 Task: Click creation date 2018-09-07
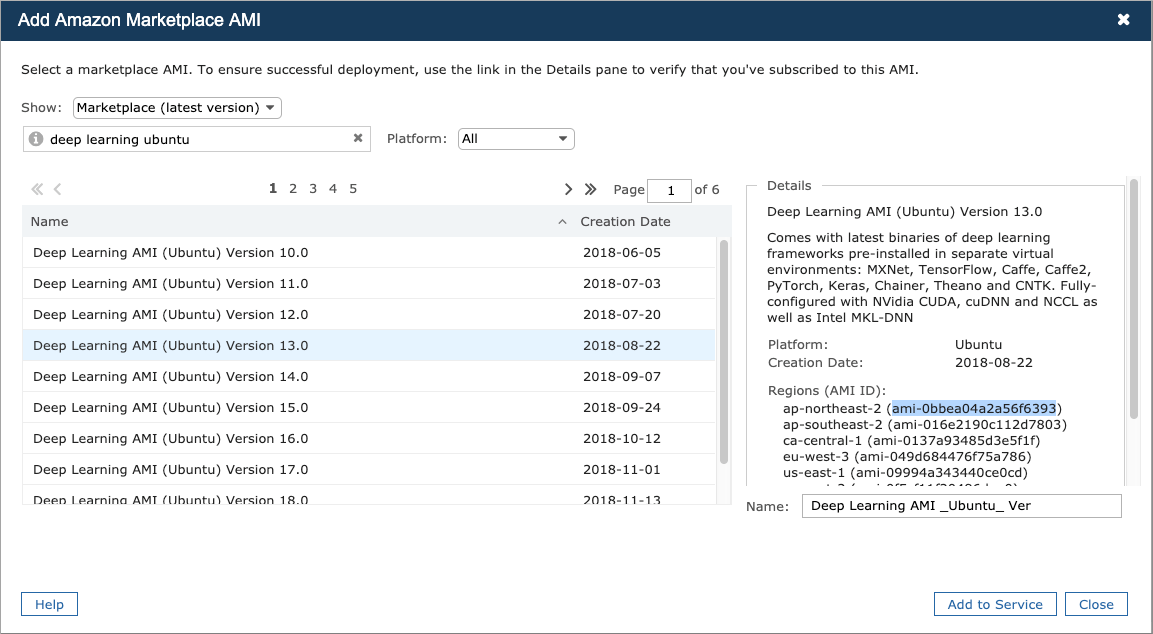[621, 376]
